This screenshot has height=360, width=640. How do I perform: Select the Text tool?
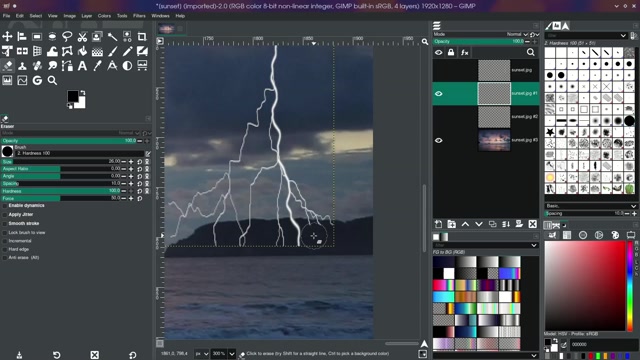click(82, 66)
